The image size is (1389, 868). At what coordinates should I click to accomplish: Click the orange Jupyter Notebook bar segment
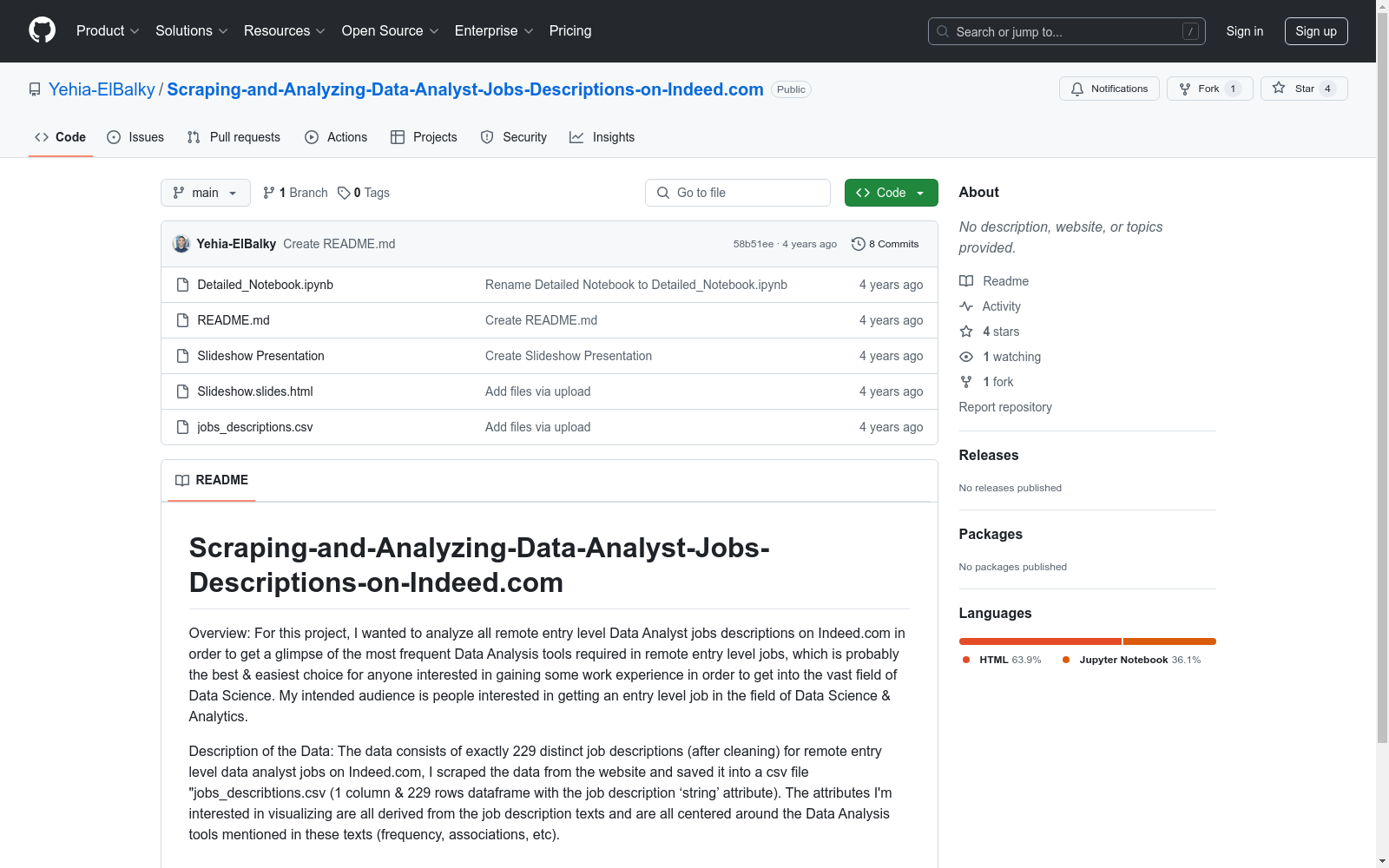[1169, 641]
